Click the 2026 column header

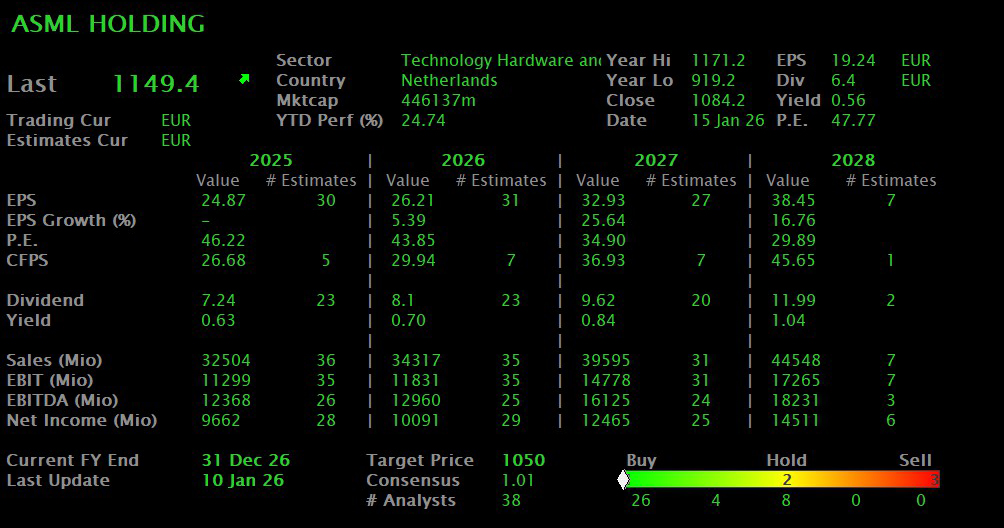[x=463, y=160]
